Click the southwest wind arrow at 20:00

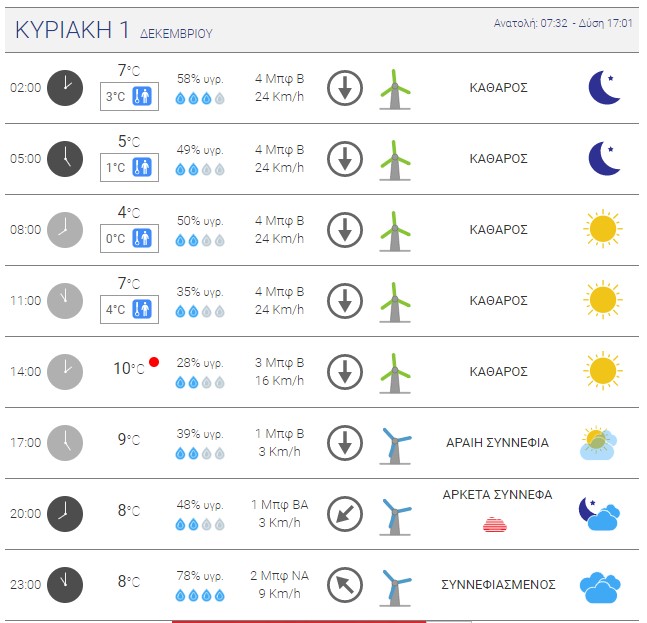coord(345,513)
